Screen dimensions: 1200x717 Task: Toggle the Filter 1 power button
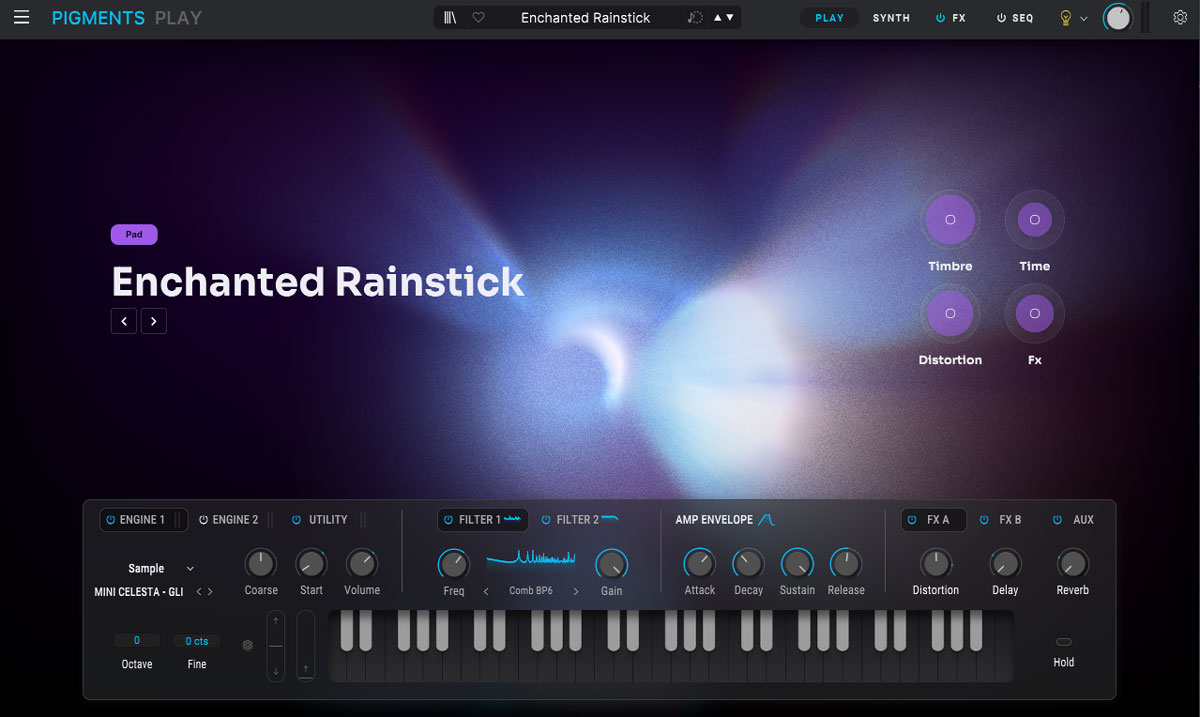tap(448, 520)
